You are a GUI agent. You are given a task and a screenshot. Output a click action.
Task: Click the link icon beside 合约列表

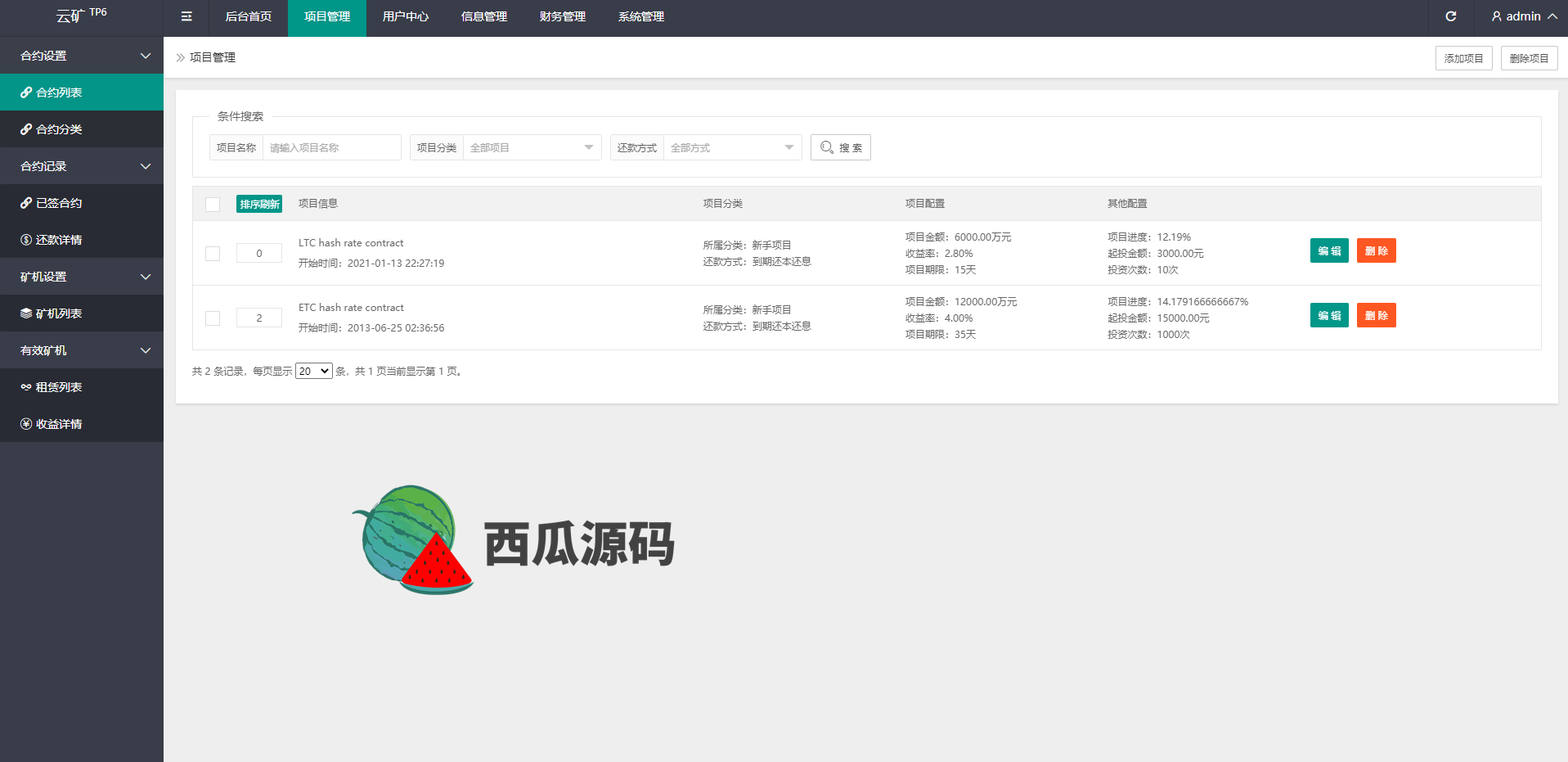coord(26,92)
